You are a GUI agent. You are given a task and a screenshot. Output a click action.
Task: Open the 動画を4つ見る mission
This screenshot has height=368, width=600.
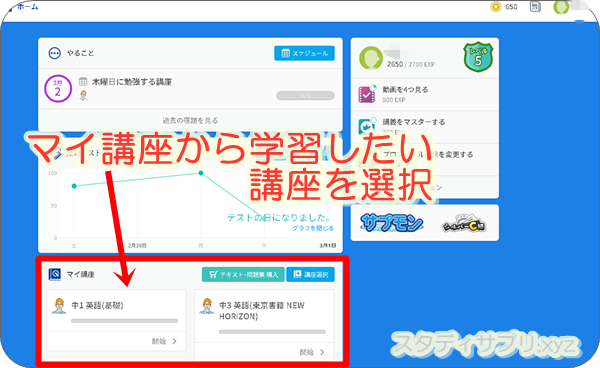(425, 94)
